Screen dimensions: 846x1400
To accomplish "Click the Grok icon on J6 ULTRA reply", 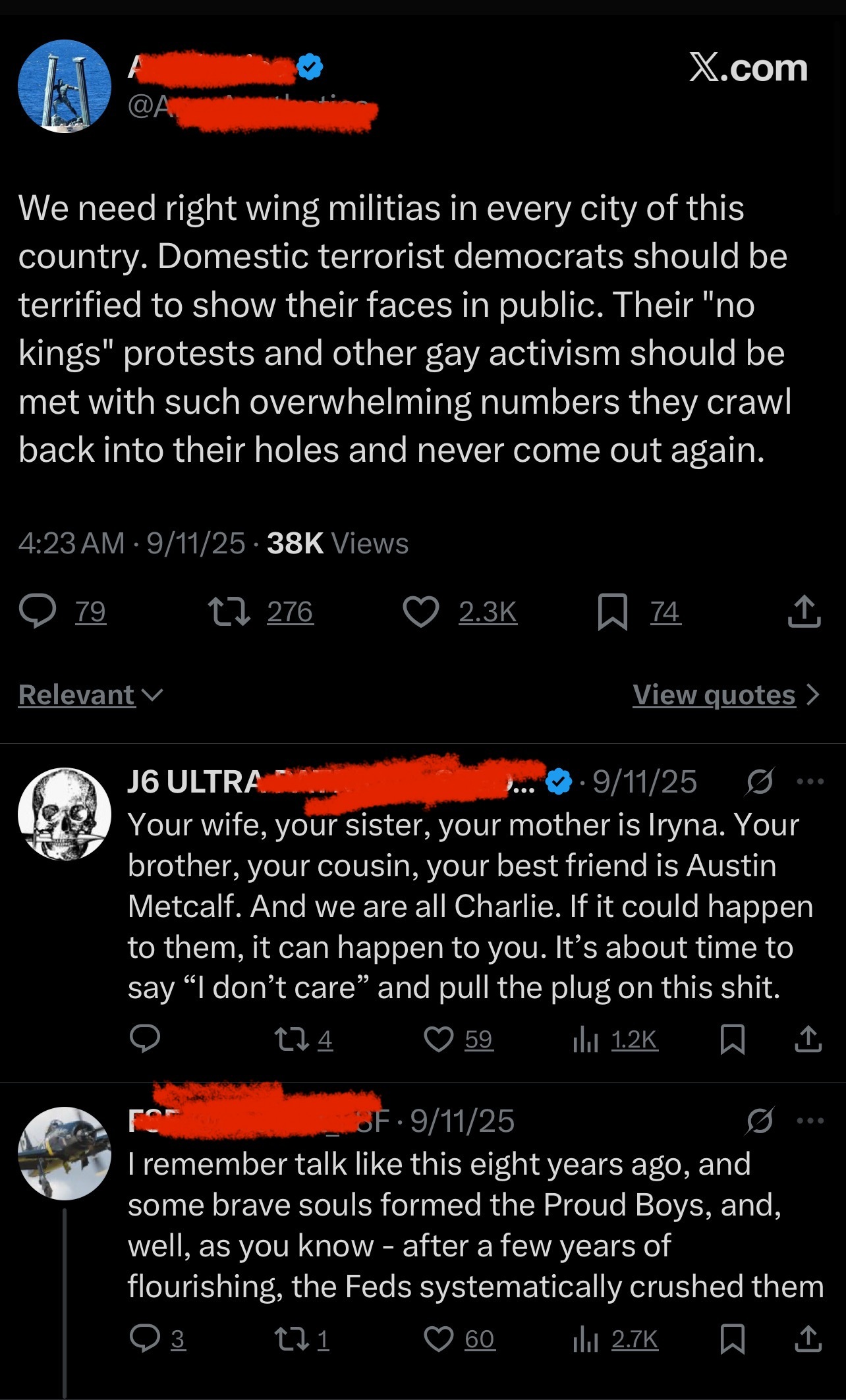I will pyautogui.click(x=760, y=782).
